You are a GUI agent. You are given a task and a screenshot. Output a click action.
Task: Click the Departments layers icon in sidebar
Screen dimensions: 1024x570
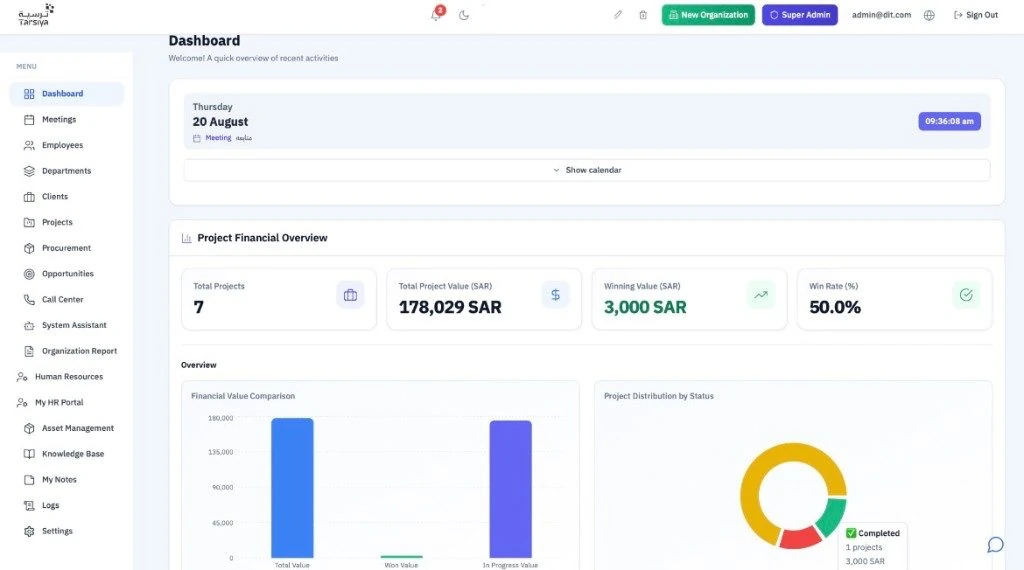[x=29, y=171]
